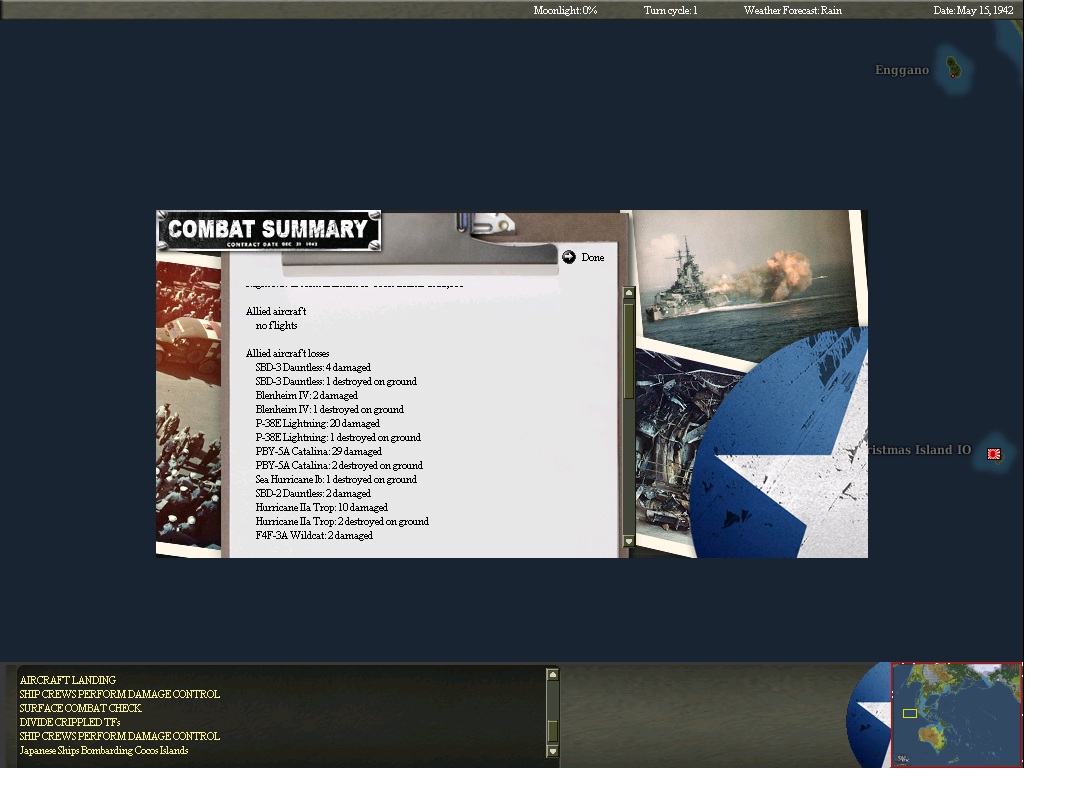Click 'AIRCRAFT LANDING' log entry
1080x810 pixels.
pos(68,681)
